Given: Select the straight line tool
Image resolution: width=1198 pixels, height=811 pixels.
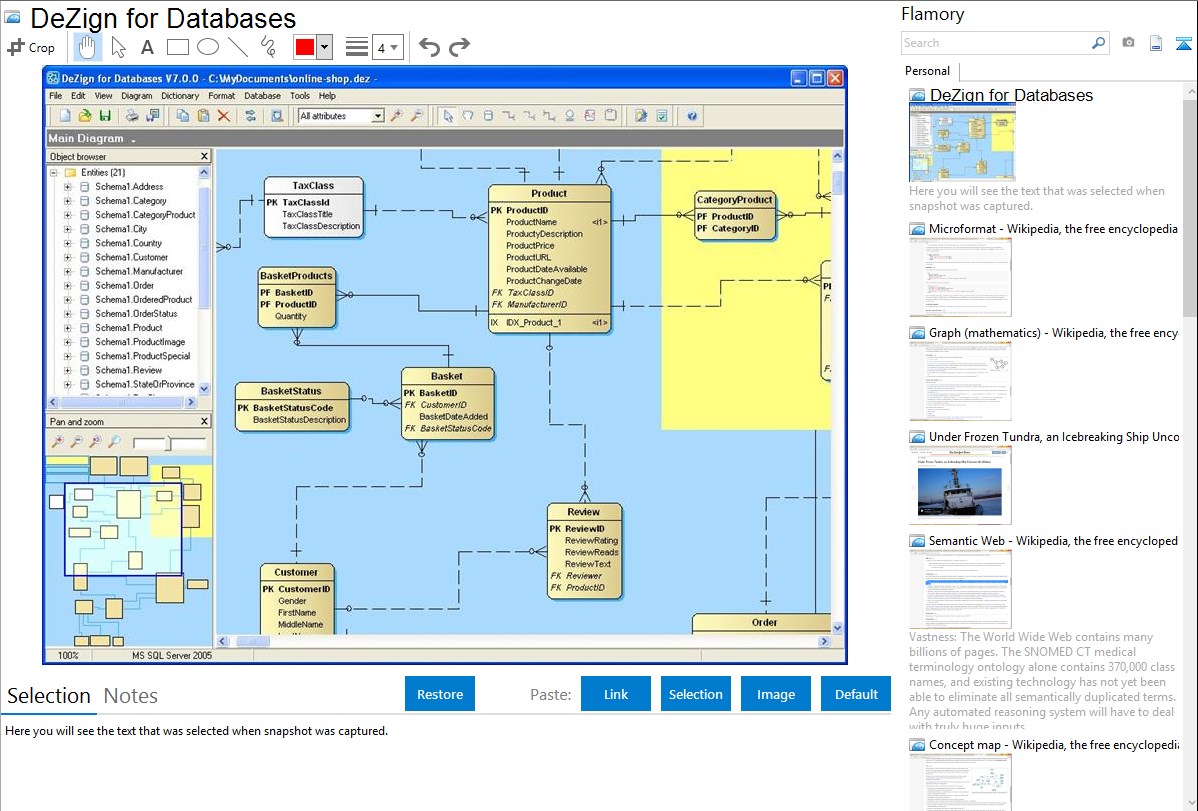Looking at the screenshot, I should pos(238,47).
